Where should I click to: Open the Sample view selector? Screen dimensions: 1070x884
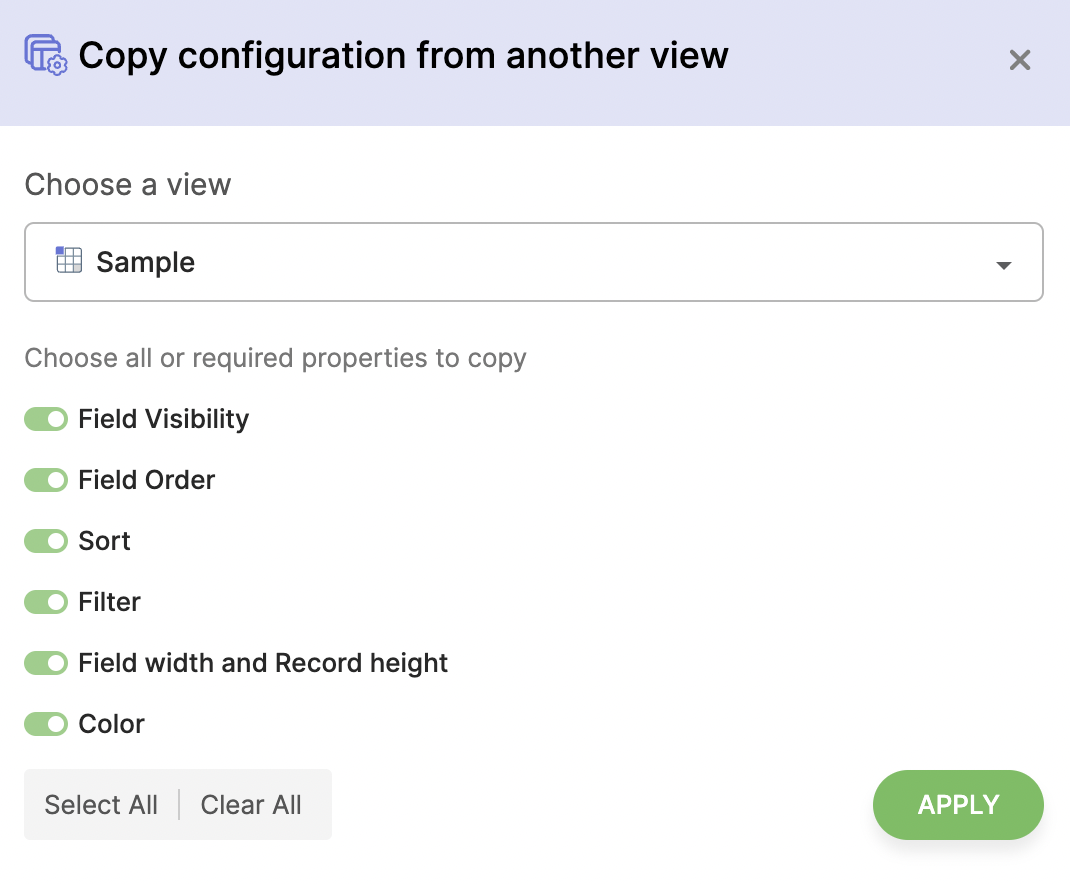click(533, 262)
